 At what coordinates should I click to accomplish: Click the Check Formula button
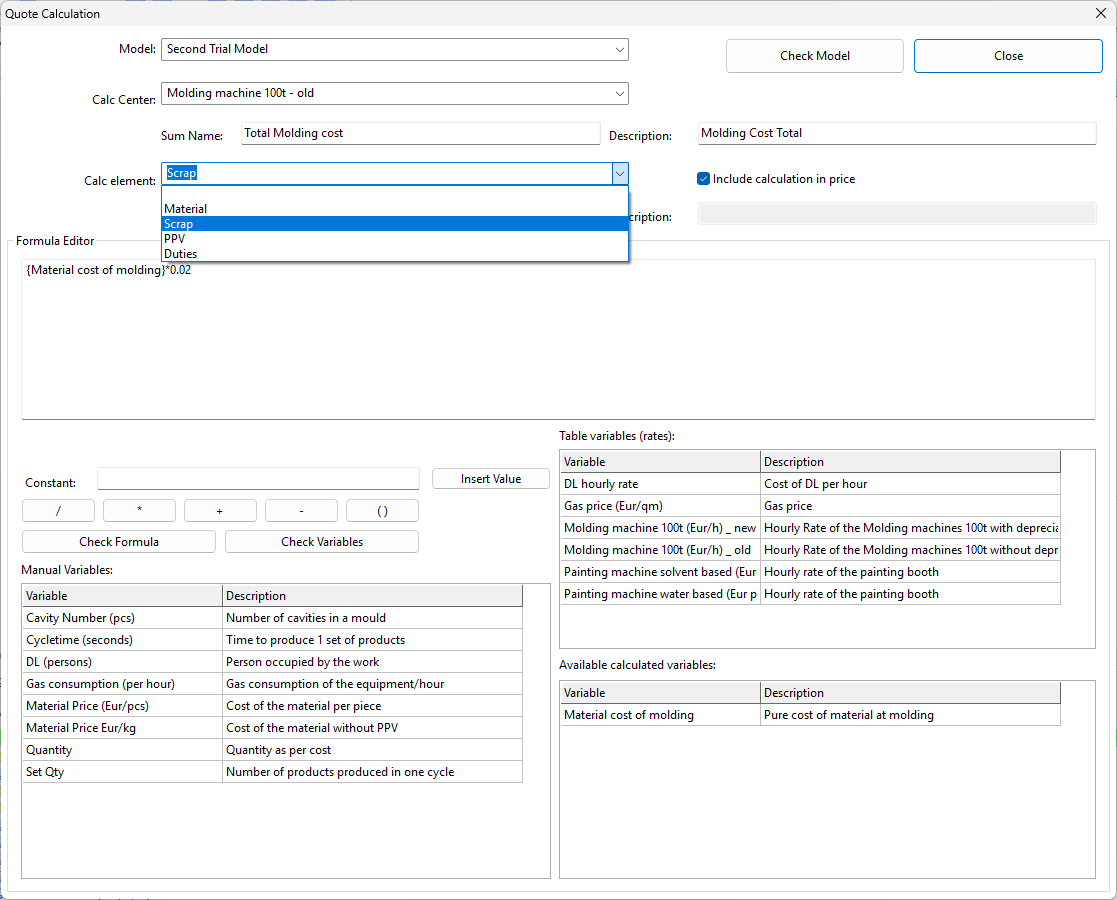119,542
